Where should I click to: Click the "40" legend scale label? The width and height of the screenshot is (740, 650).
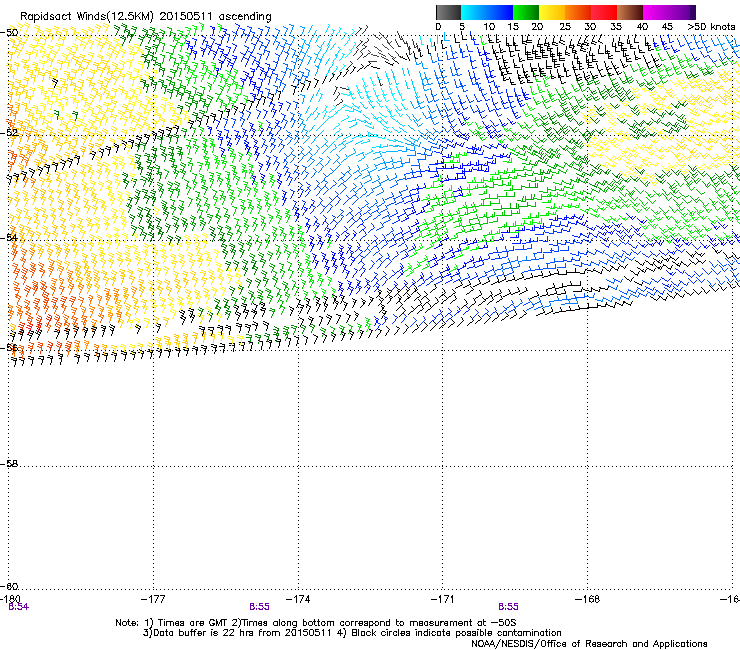[x=642, y=27]
